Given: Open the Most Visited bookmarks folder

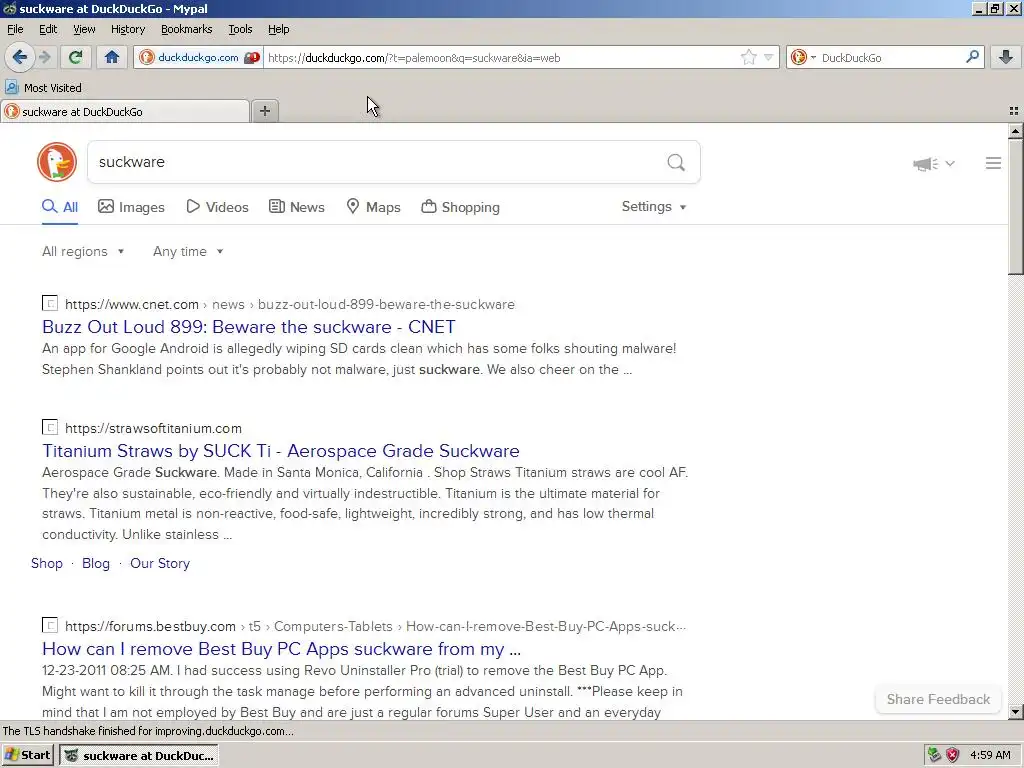Looking at the screenshot, I should (x=43, y=88).
